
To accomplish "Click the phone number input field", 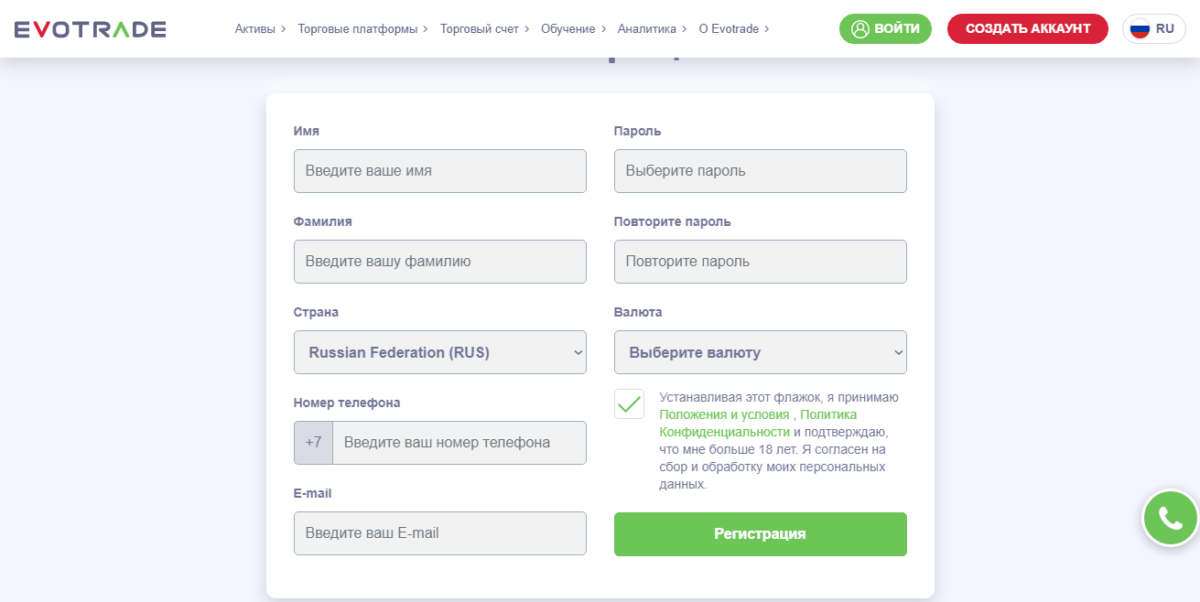I will pos(459,443).
